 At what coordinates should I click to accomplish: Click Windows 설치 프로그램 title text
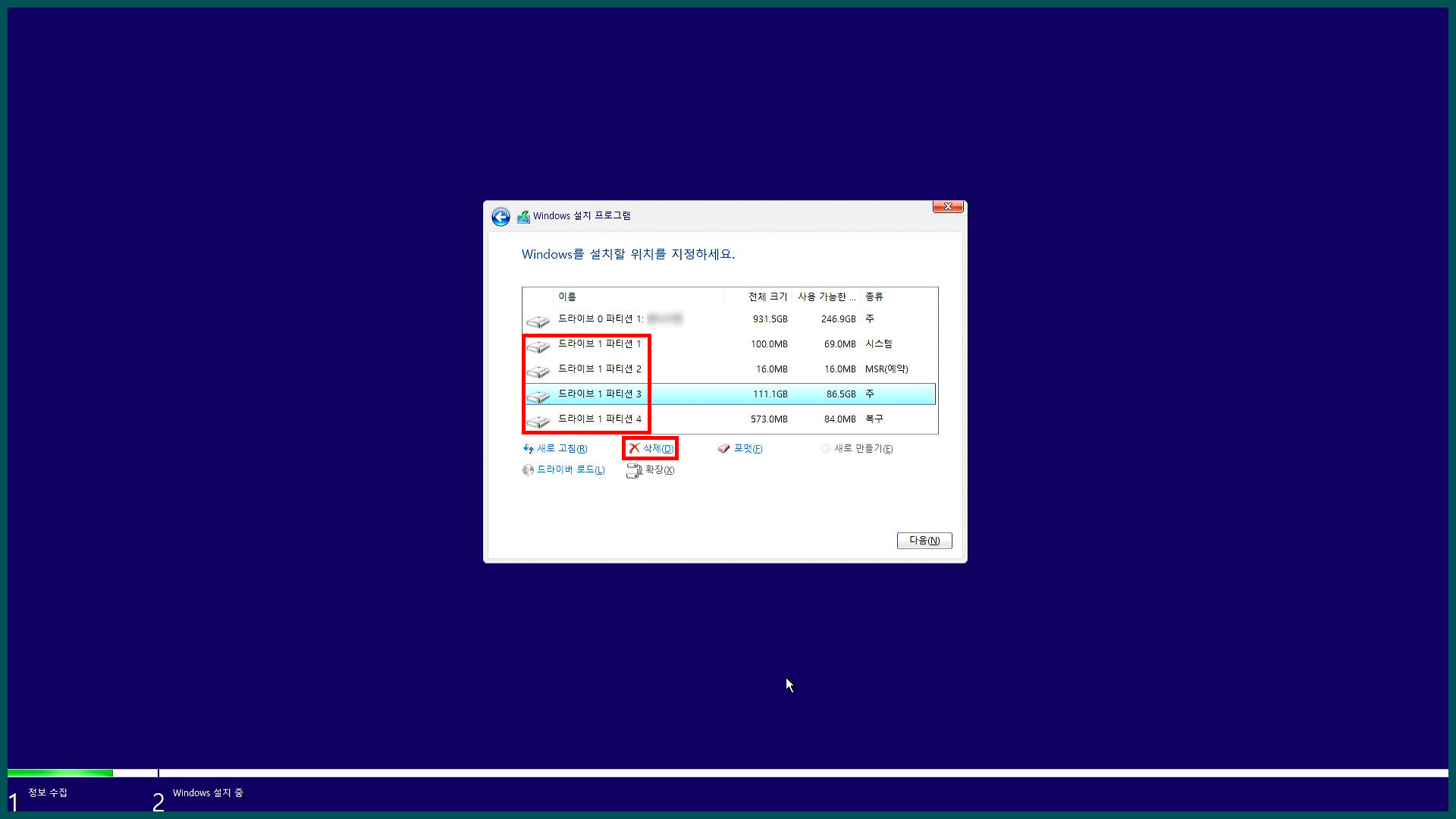[582, 216]
